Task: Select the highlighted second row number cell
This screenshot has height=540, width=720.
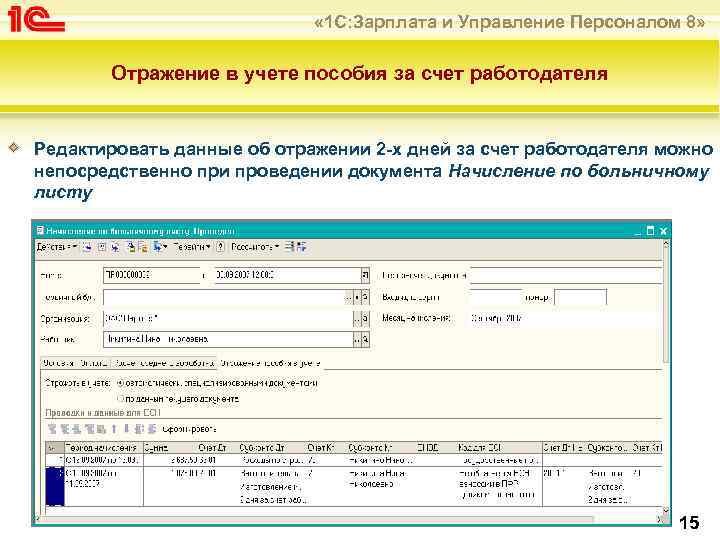Action: 55,486
